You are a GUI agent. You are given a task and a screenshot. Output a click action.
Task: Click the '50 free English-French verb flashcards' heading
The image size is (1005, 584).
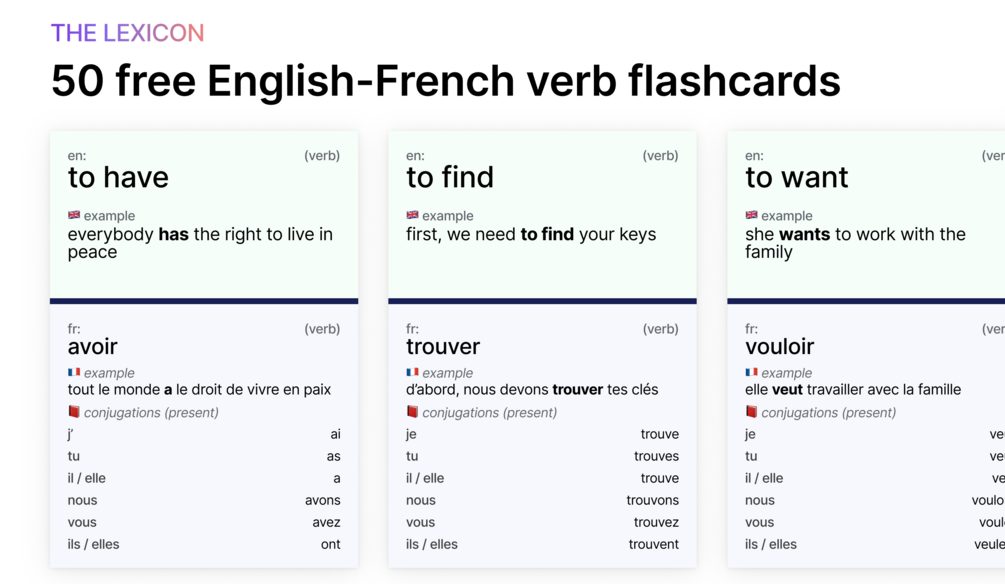pos(445,81)
